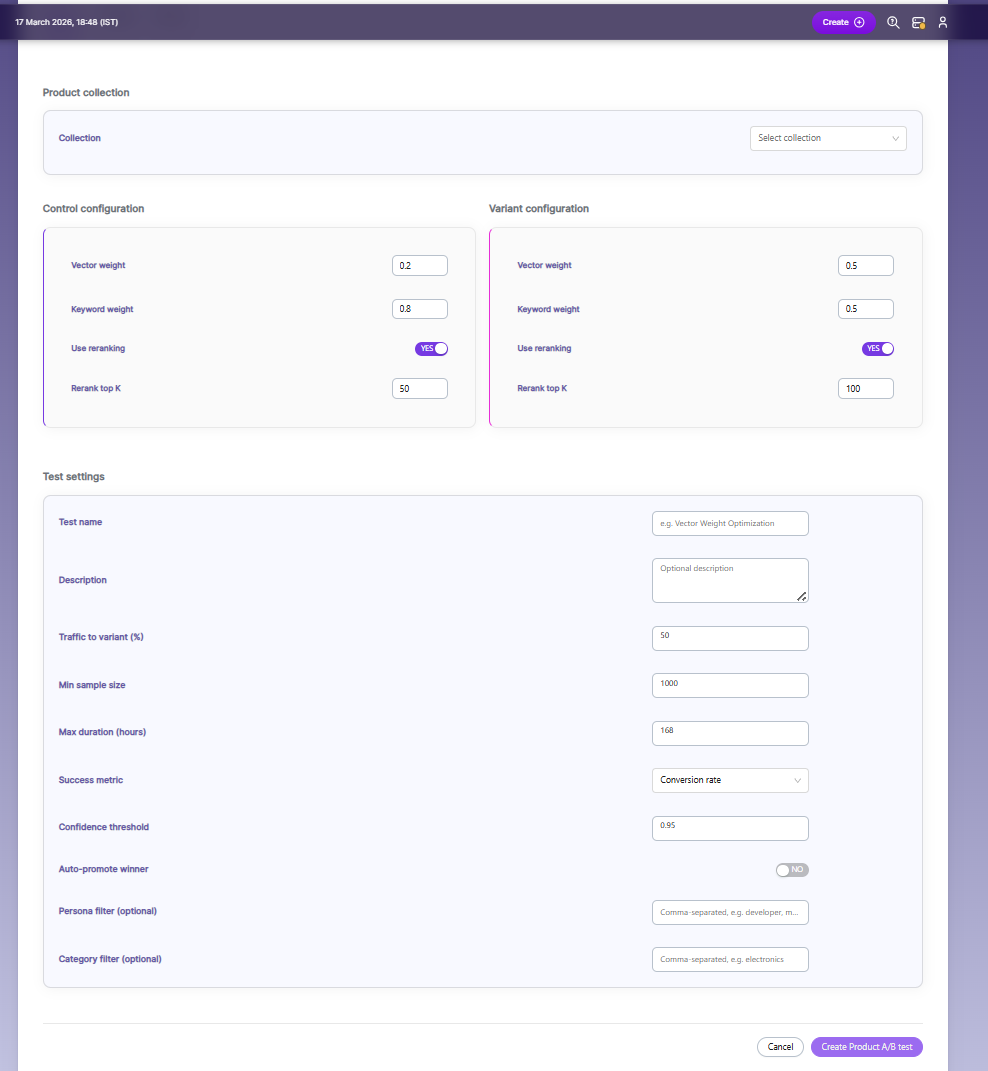Click the date and time text in header

66,22
